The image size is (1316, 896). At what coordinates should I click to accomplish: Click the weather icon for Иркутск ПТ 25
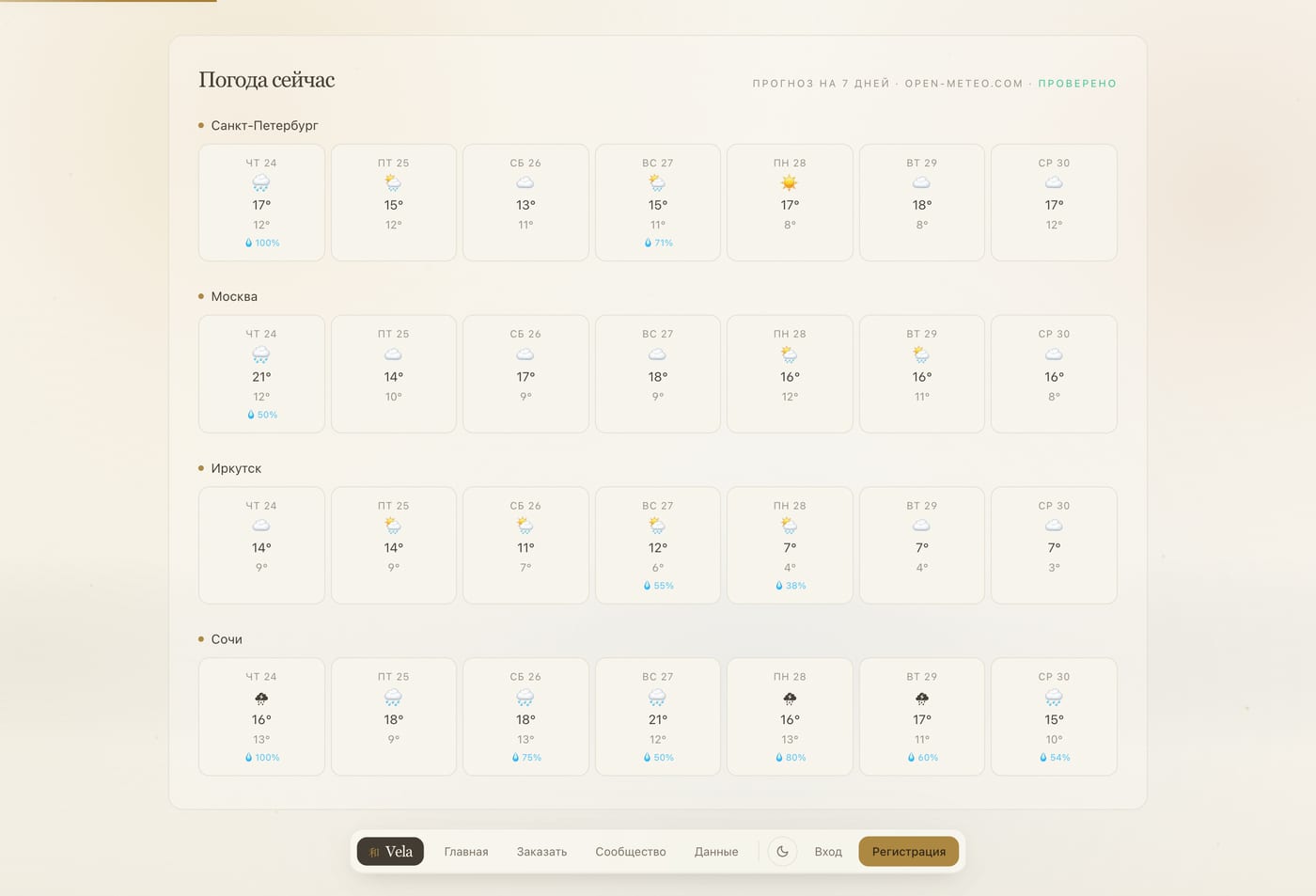[394, 526]
